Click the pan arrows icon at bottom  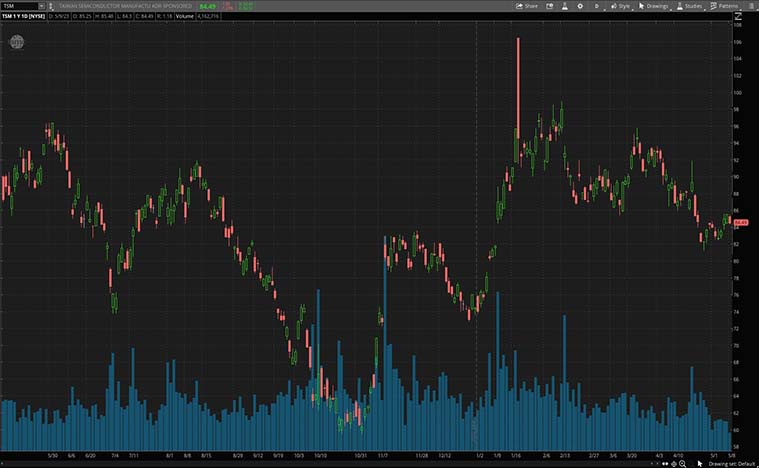666,464
